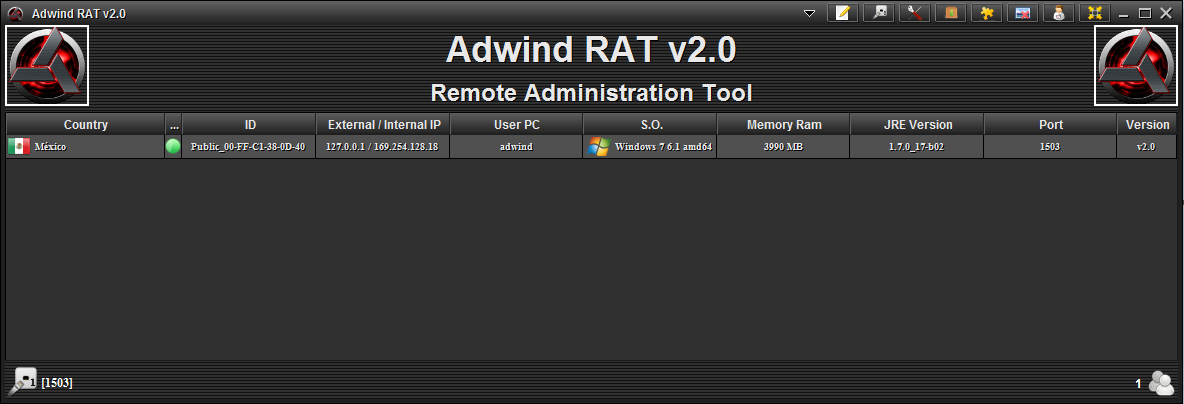Sort by the Country column header
The height and width of the screenshot is (404, 1184).
85,125
